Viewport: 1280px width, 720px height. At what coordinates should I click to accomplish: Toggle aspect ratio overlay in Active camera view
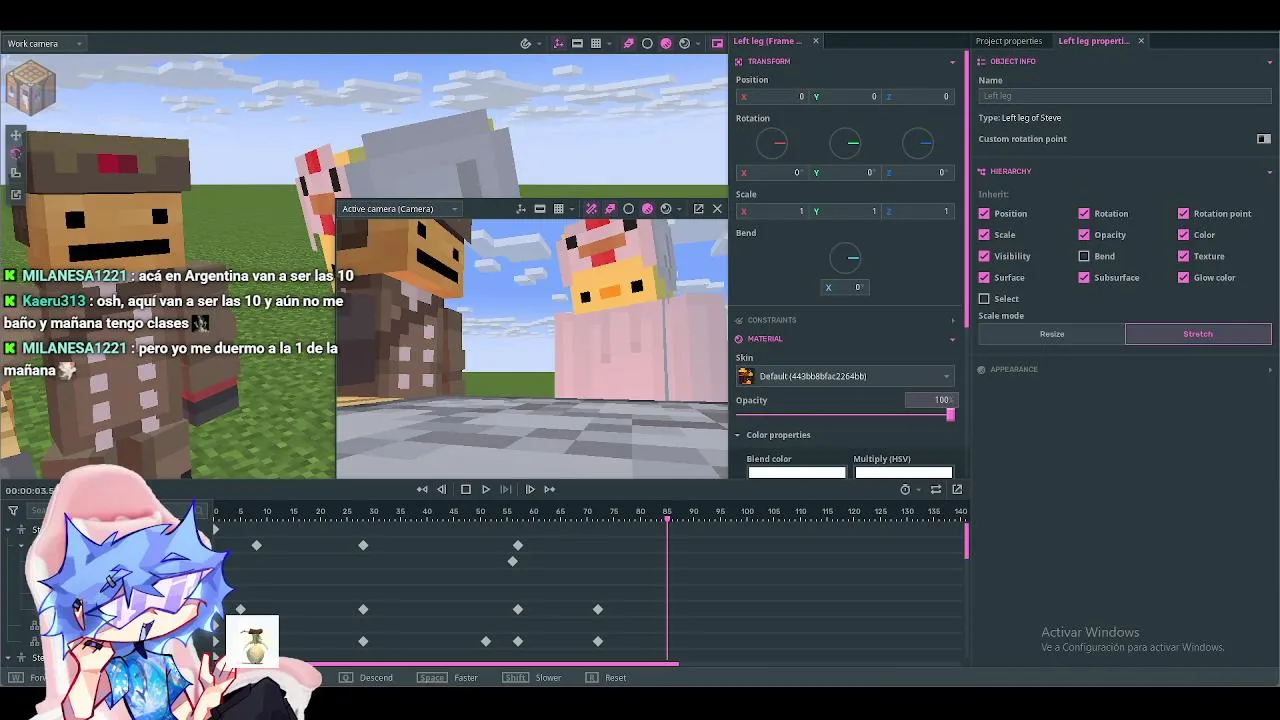click(540, 209)
